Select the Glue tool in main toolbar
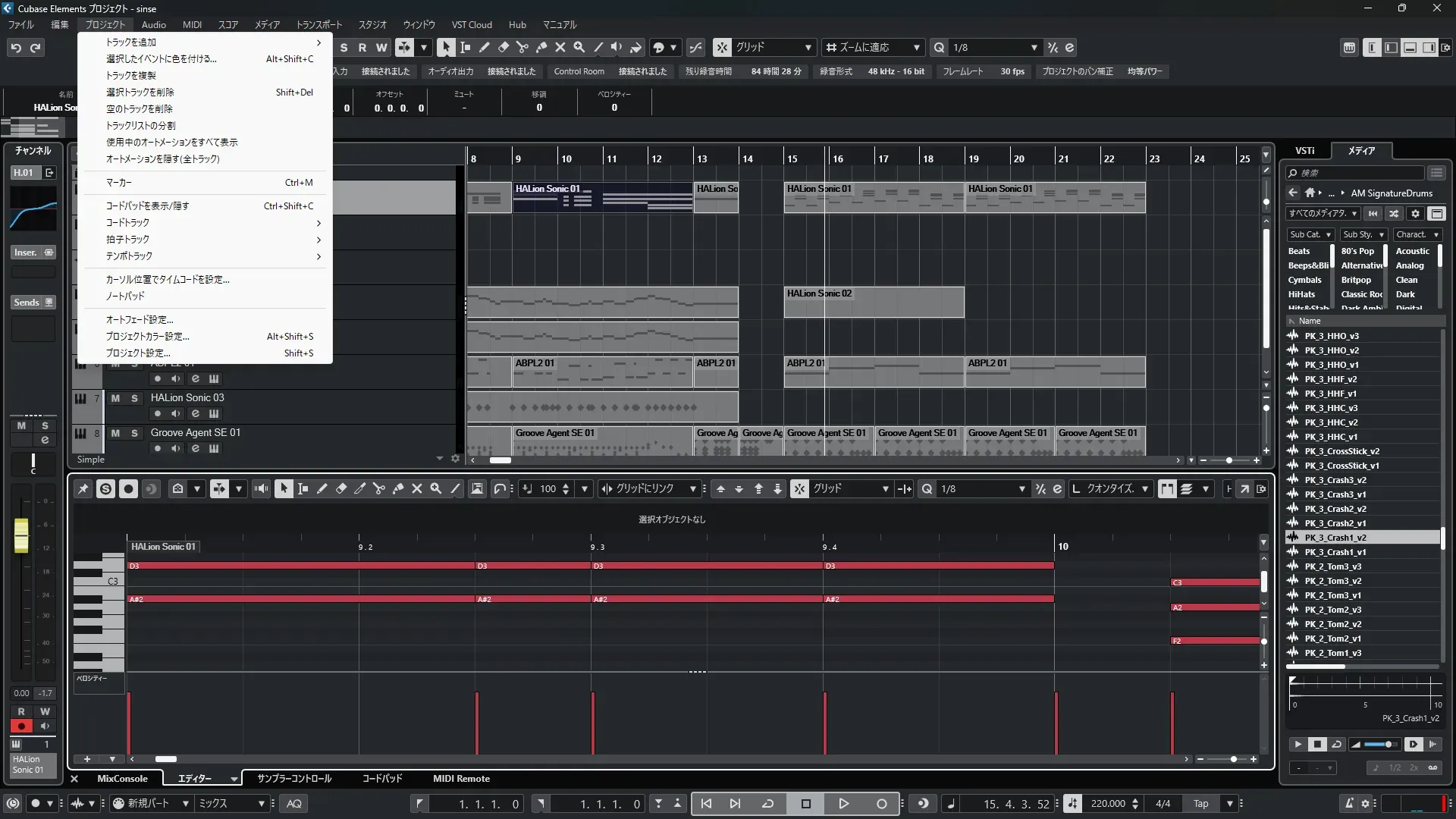This screenshot has width=1456, height=819. point(541,47)
